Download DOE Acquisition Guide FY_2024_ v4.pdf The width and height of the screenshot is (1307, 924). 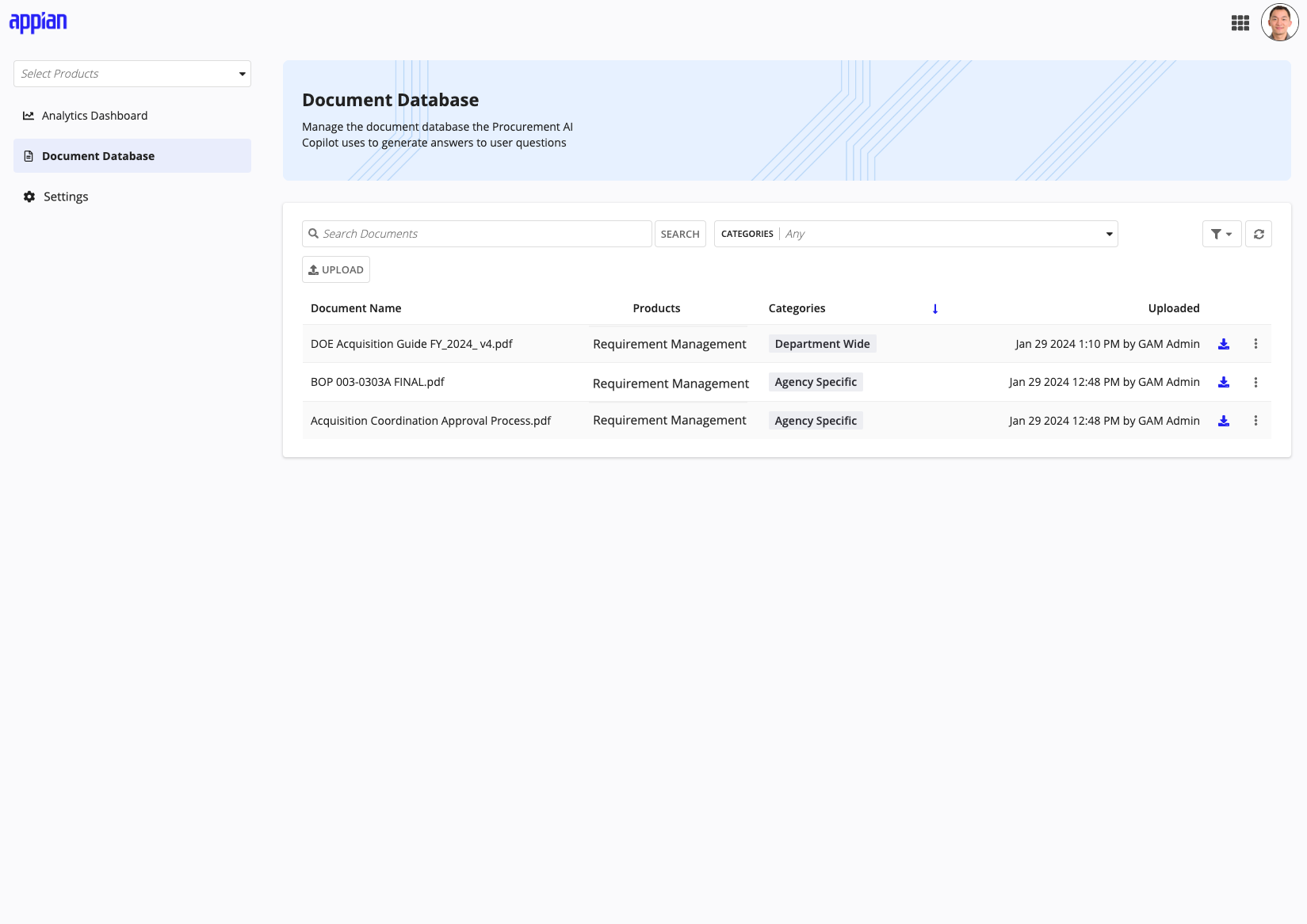click(1224, 344)
